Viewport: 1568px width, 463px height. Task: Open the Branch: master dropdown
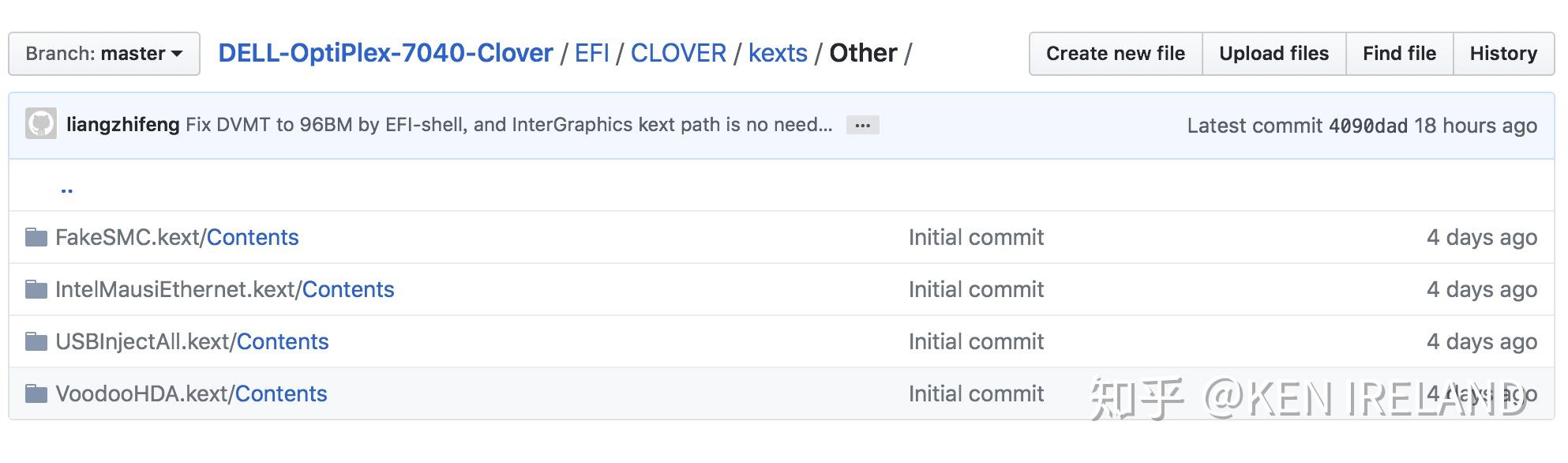103,54
